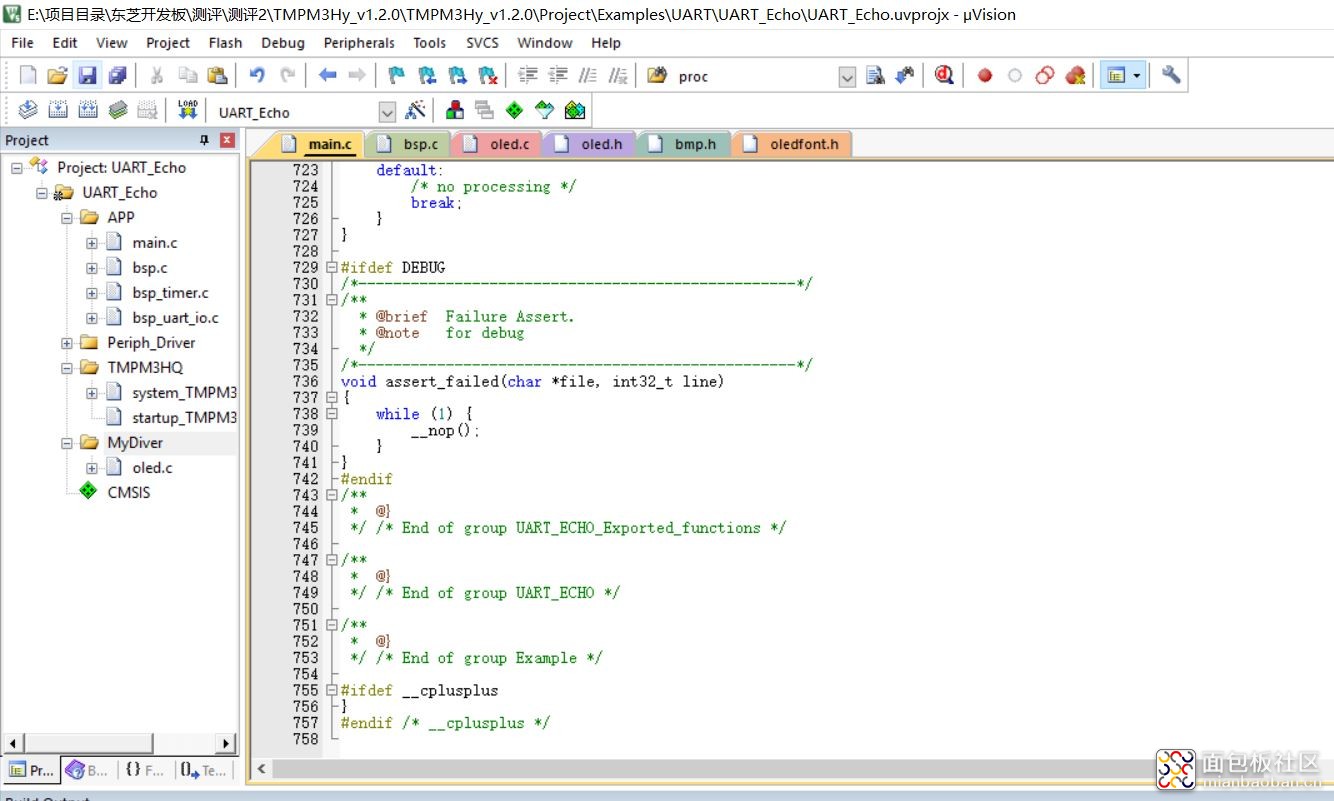The width and height of the screenshot is (1334, 801).
Task: Open UART_Echo target selector dropdown
Action: 387,112
